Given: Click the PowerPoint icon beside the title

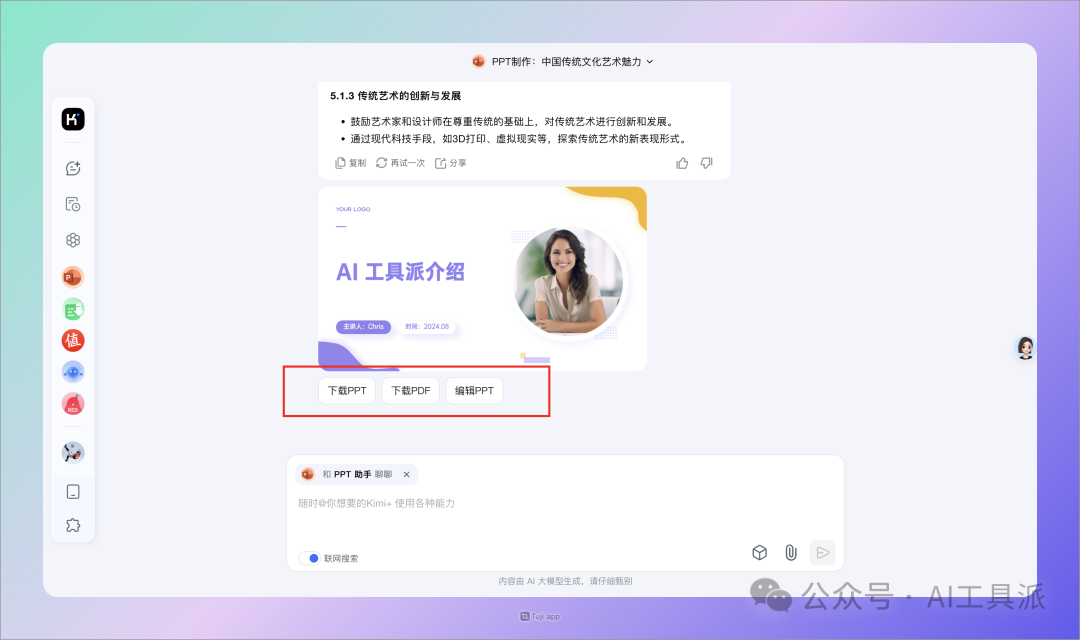Looking at the screenshot, I should [478, 61].
